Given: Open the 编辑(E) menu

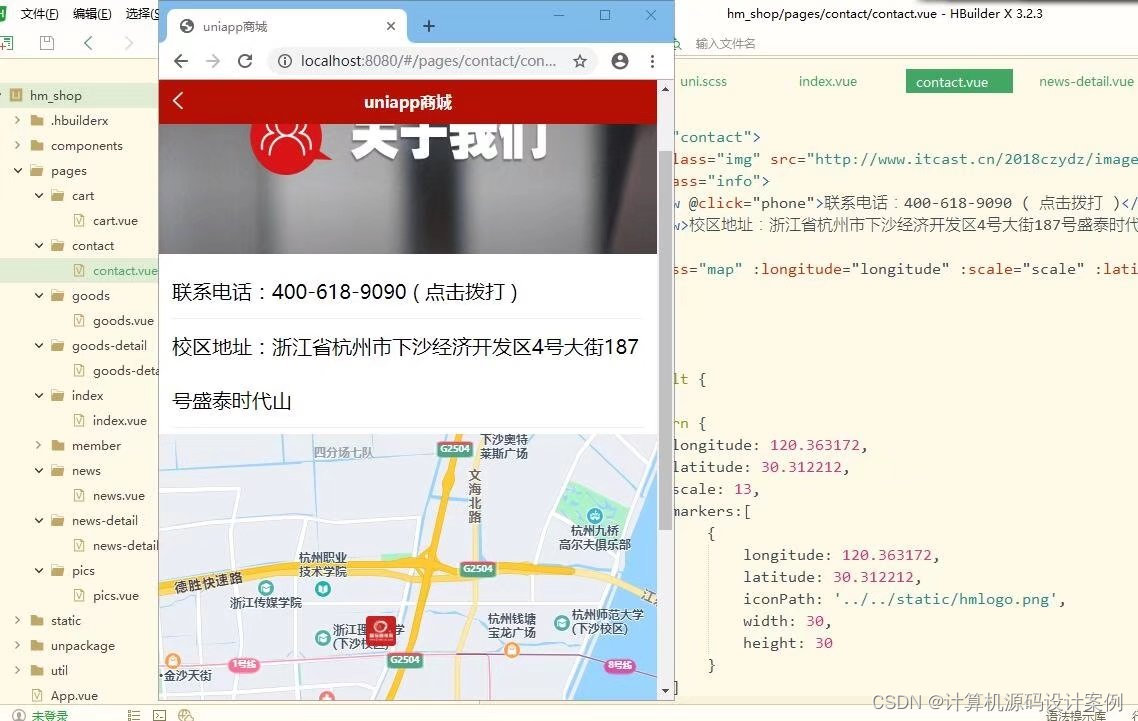Looking at the screenshot, I should pyautogui.click(x=92, y=14).
